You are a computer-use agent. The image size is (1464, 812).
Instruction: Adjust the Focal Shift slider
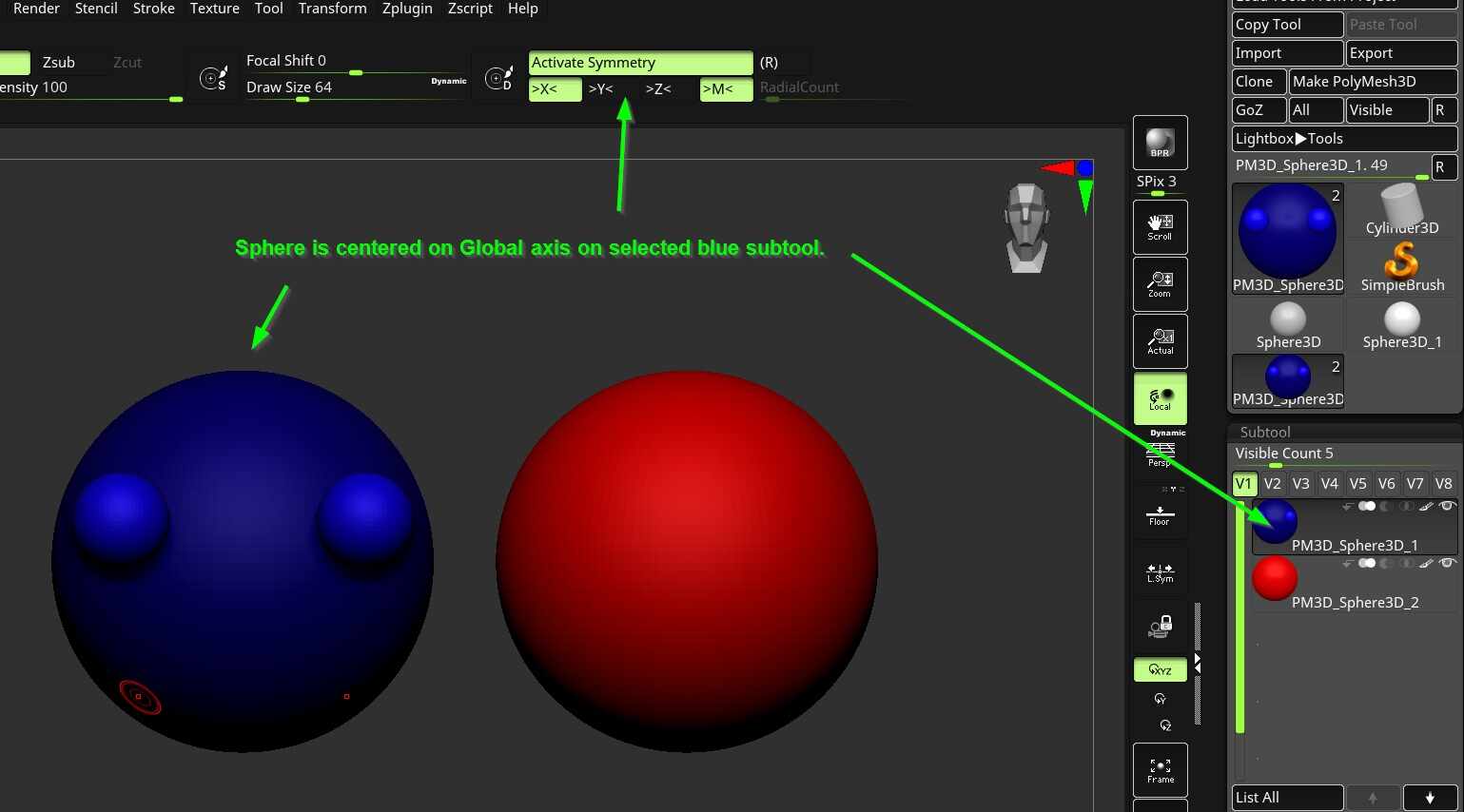pyautogui.click(x=356, y=63)
